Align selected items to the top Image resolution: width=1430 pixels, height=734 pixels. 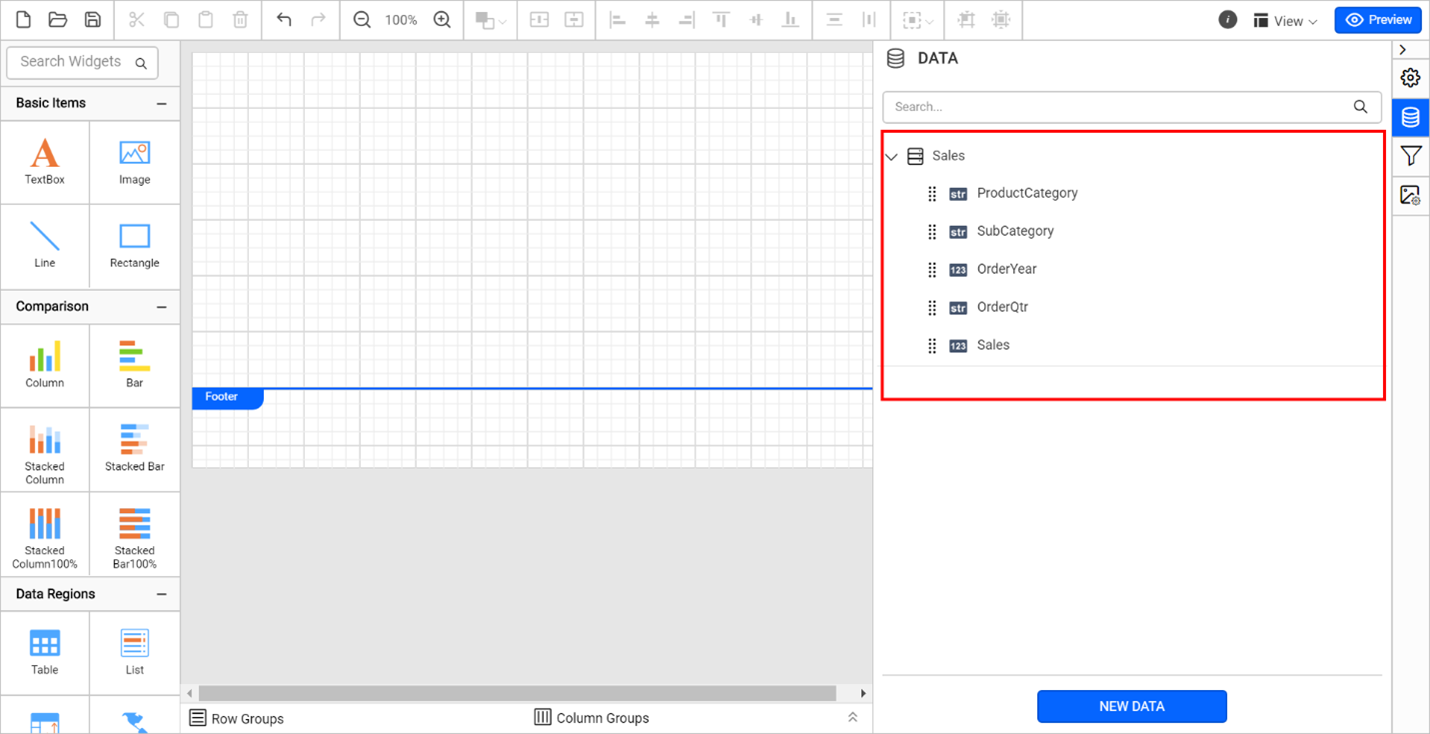click(x=721, y=20)
